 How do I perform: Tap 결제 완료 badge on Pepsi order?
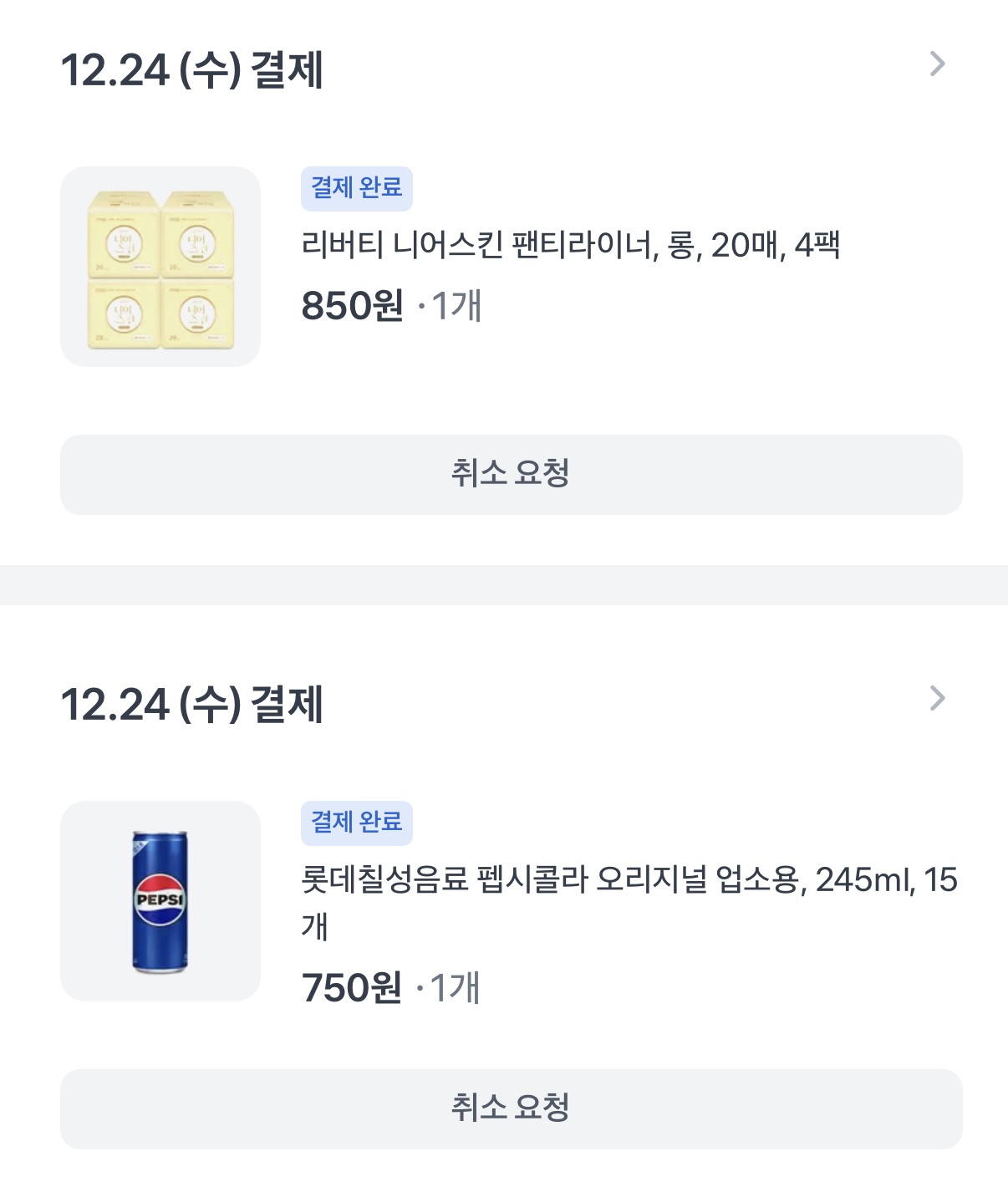(x=356, y=823)
